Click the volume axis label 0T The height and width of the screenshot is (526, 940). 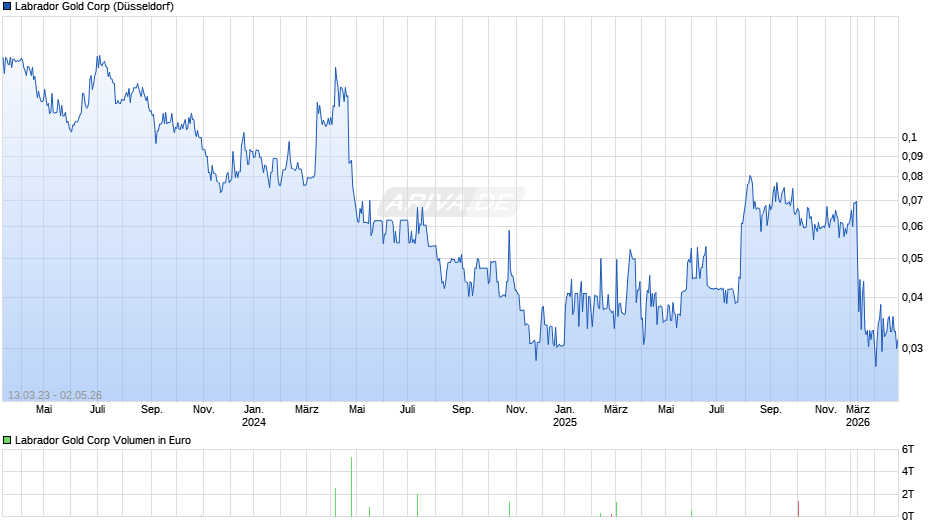click(908, 516)
